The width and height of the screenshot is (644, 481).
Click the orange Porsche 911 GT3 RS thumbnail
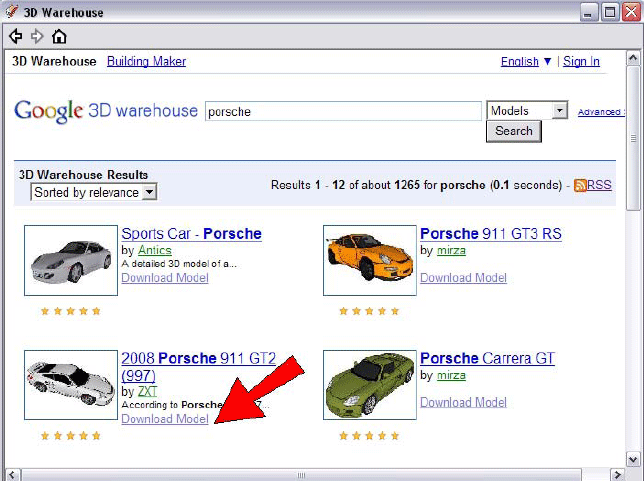click(x=370, y=260)
